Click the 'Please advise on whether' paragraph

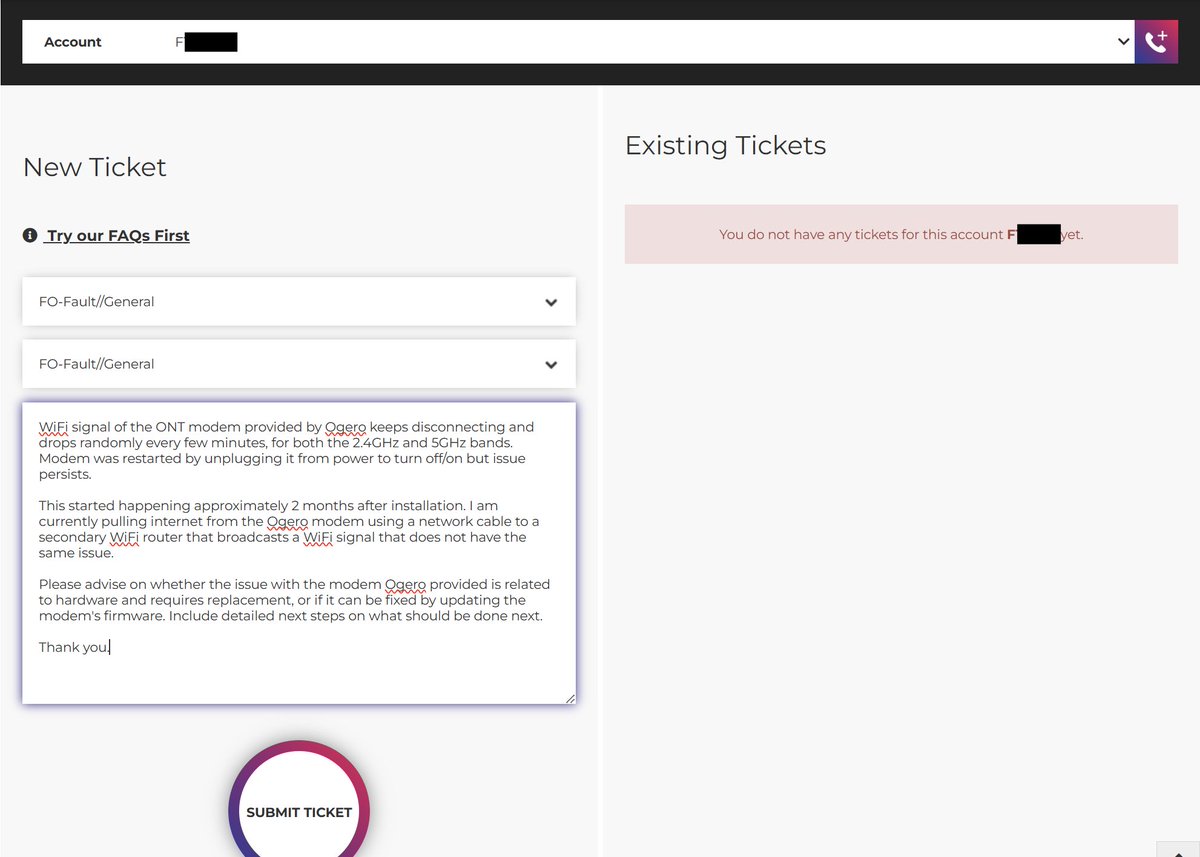pos(295,600)
